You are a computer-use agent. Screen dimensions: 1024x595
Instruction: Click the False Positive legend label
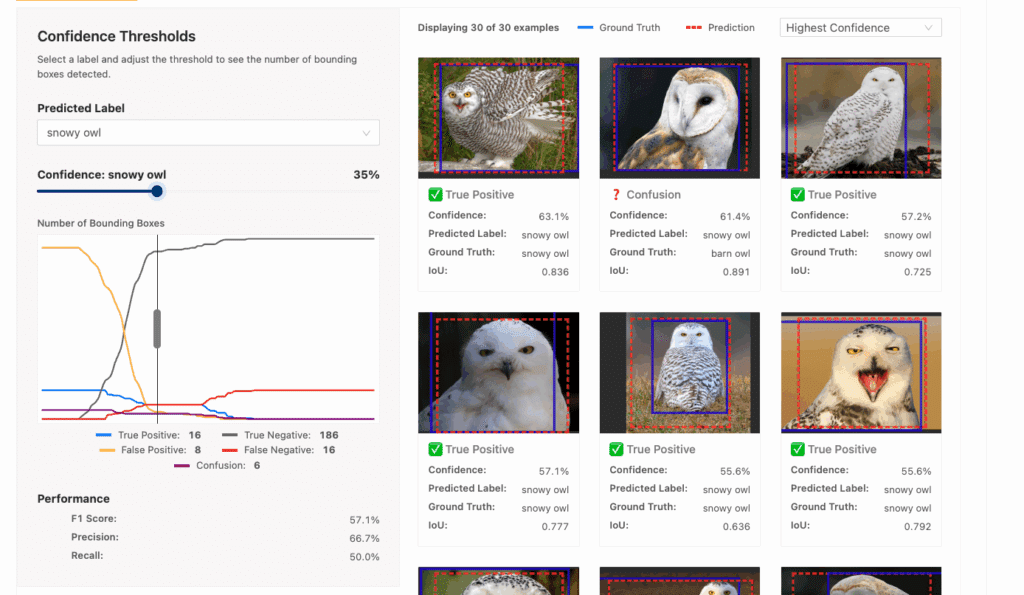(153, 450)
